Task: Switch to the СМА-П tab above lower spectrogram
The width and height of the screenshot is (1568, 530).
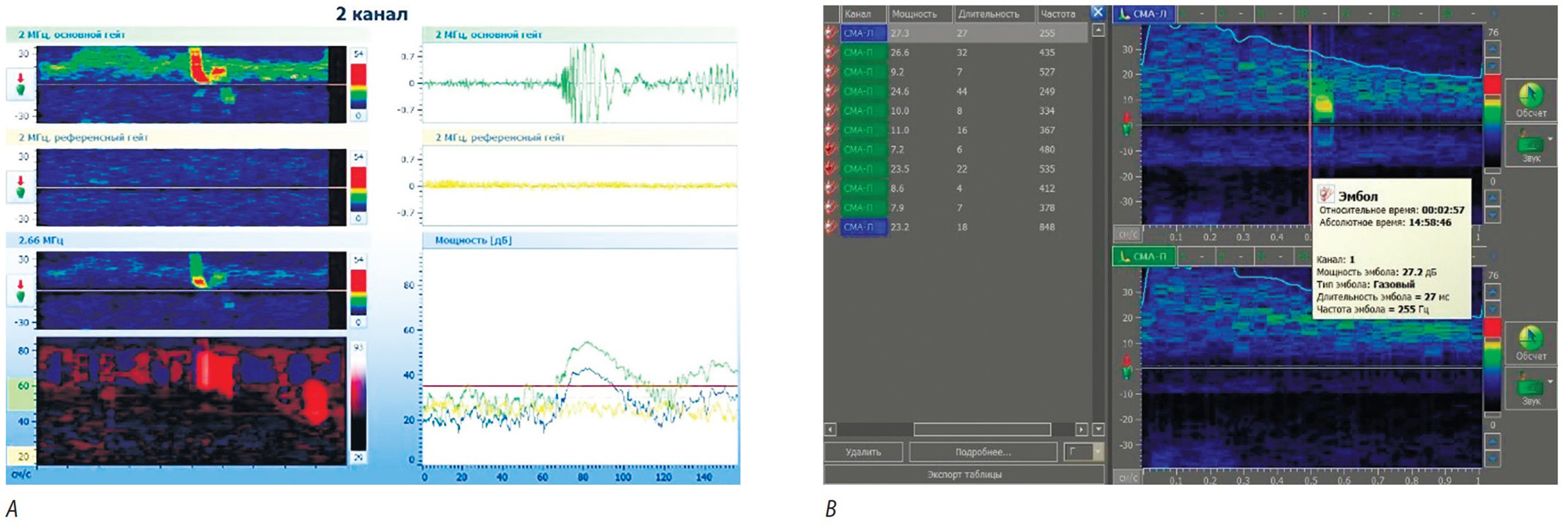Action: click(1144, 257)
